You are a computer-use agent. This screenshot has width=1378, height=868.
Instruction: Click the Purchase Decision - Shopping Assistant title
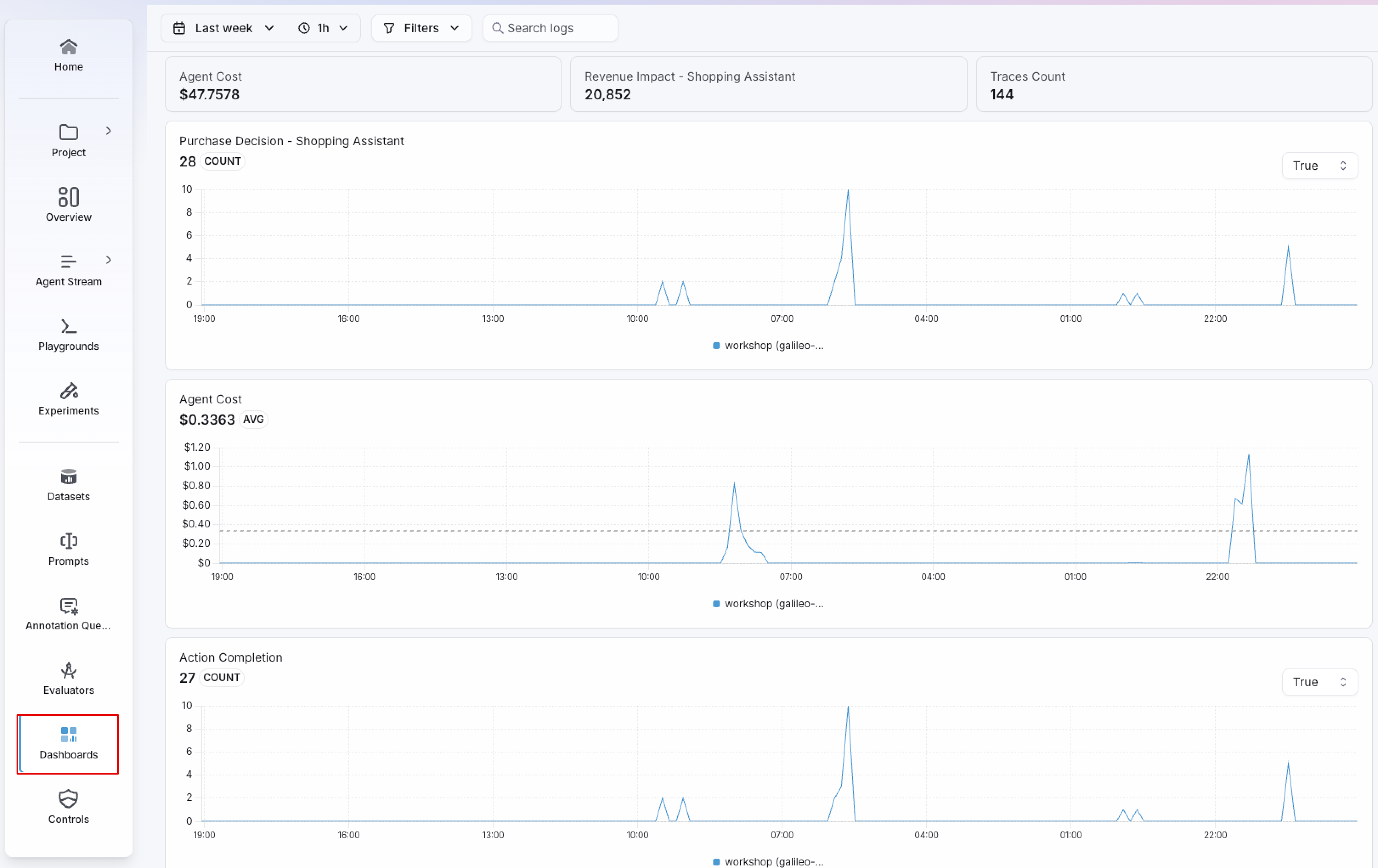coord(292,141)
